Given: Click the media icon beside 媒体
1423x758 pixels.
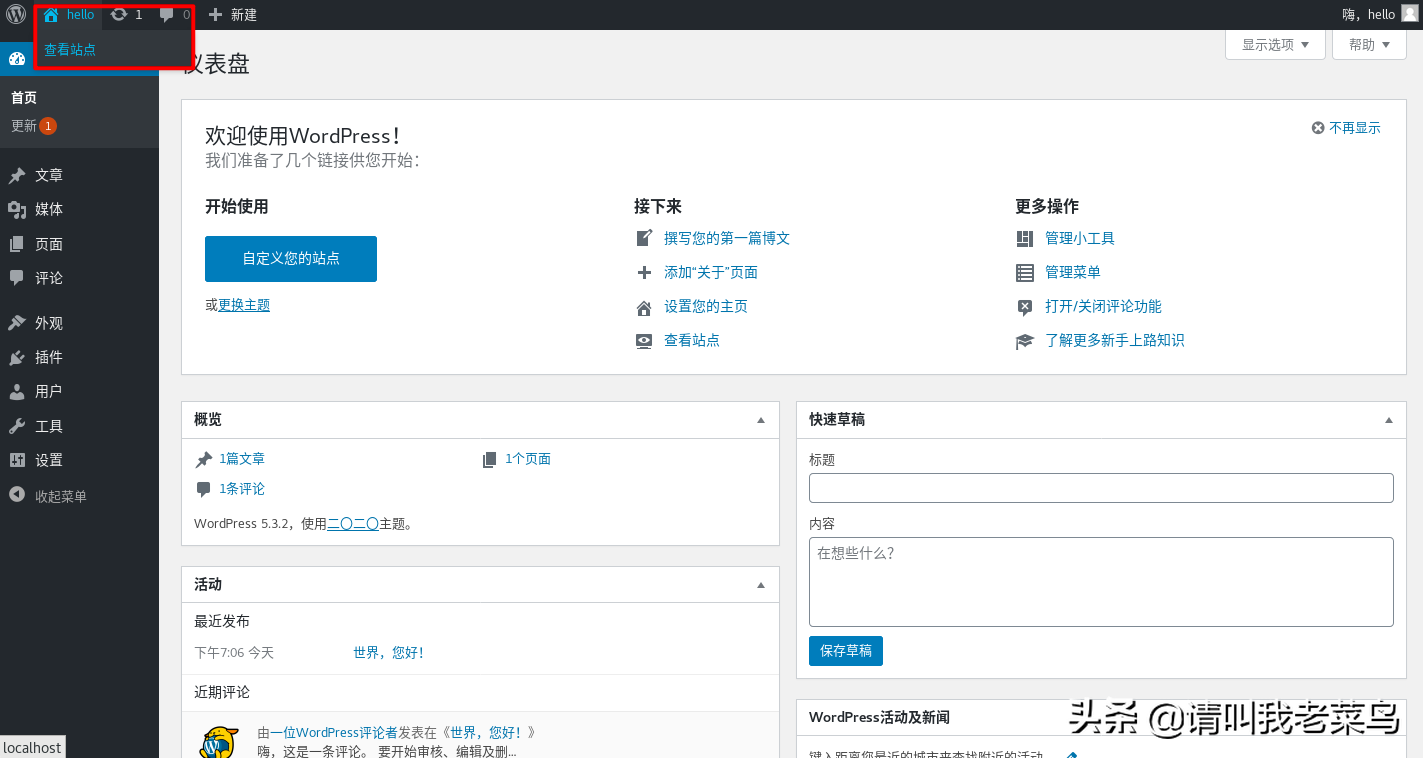Looking at the screenshot, I should 17,209.
